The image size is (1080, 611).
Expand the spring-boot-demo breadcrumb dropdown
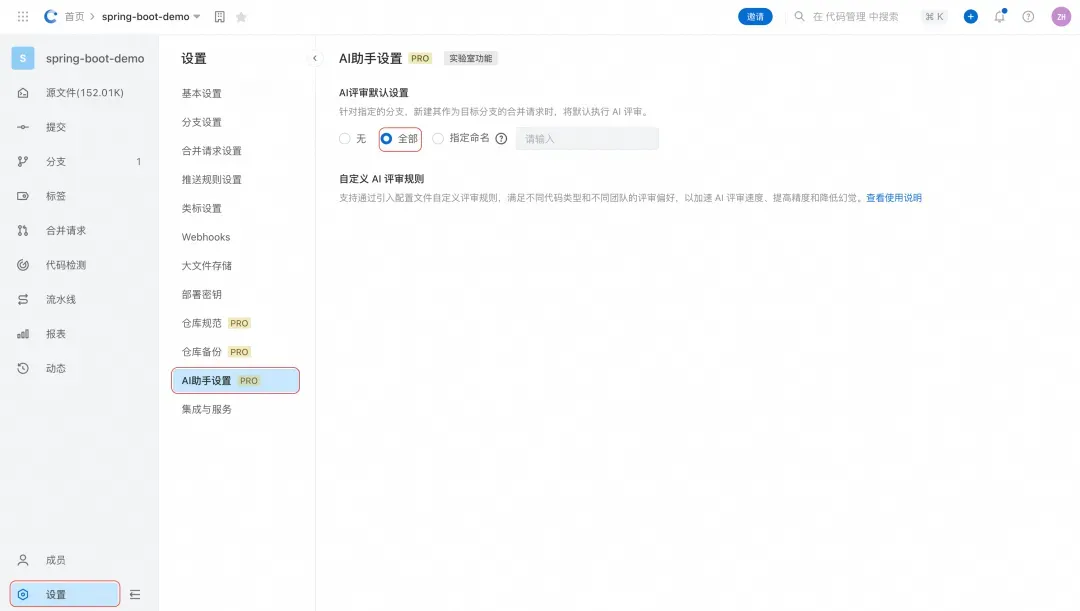coord(197,17)
